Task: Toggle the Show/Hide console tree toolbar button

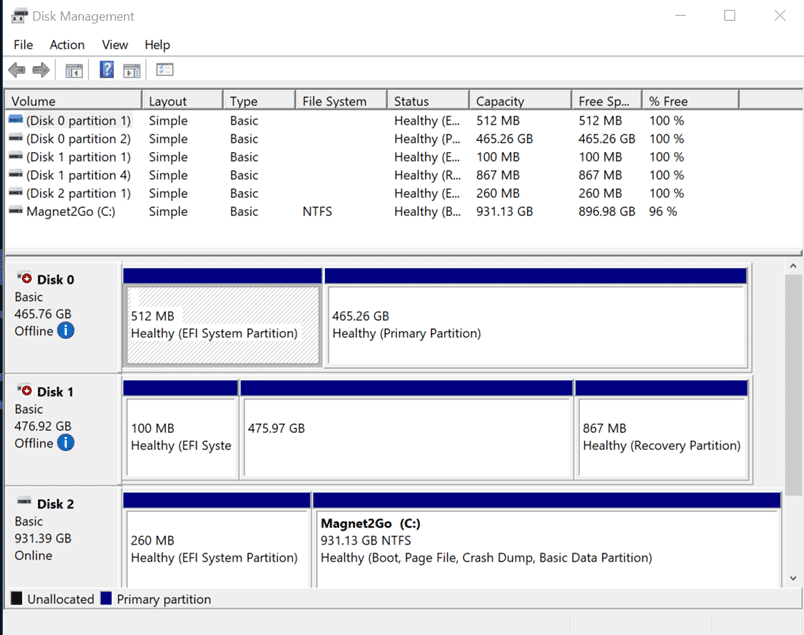Action: click(72, 69)
